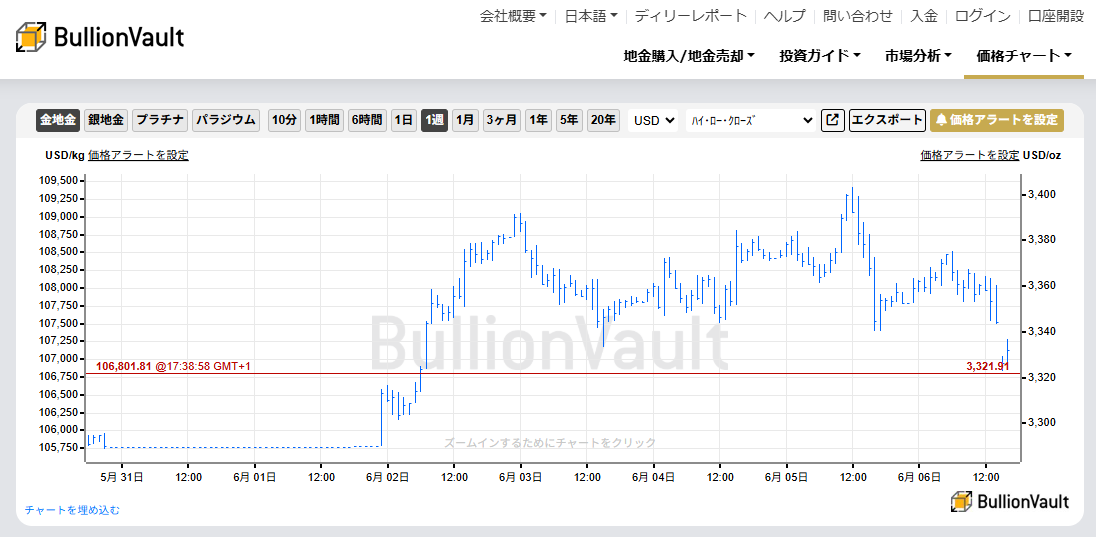Set time range to 6時間
1096x537 pixels.
click(367, 120)
